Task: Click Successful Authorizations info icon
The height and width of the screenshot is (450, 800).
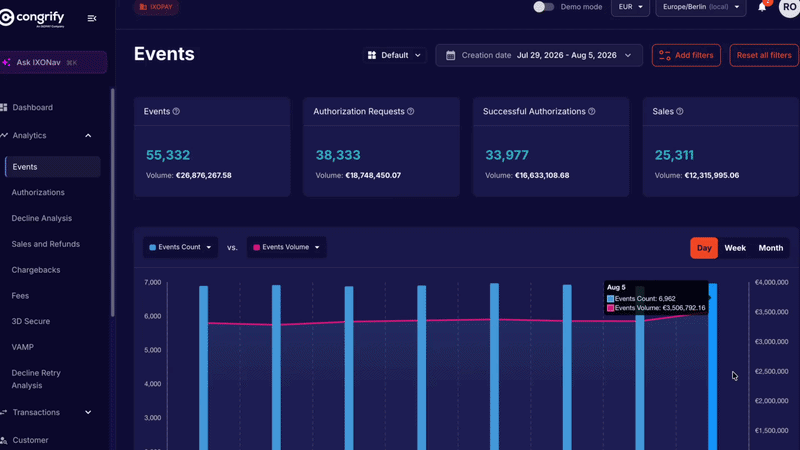Action: coord(592,111)
